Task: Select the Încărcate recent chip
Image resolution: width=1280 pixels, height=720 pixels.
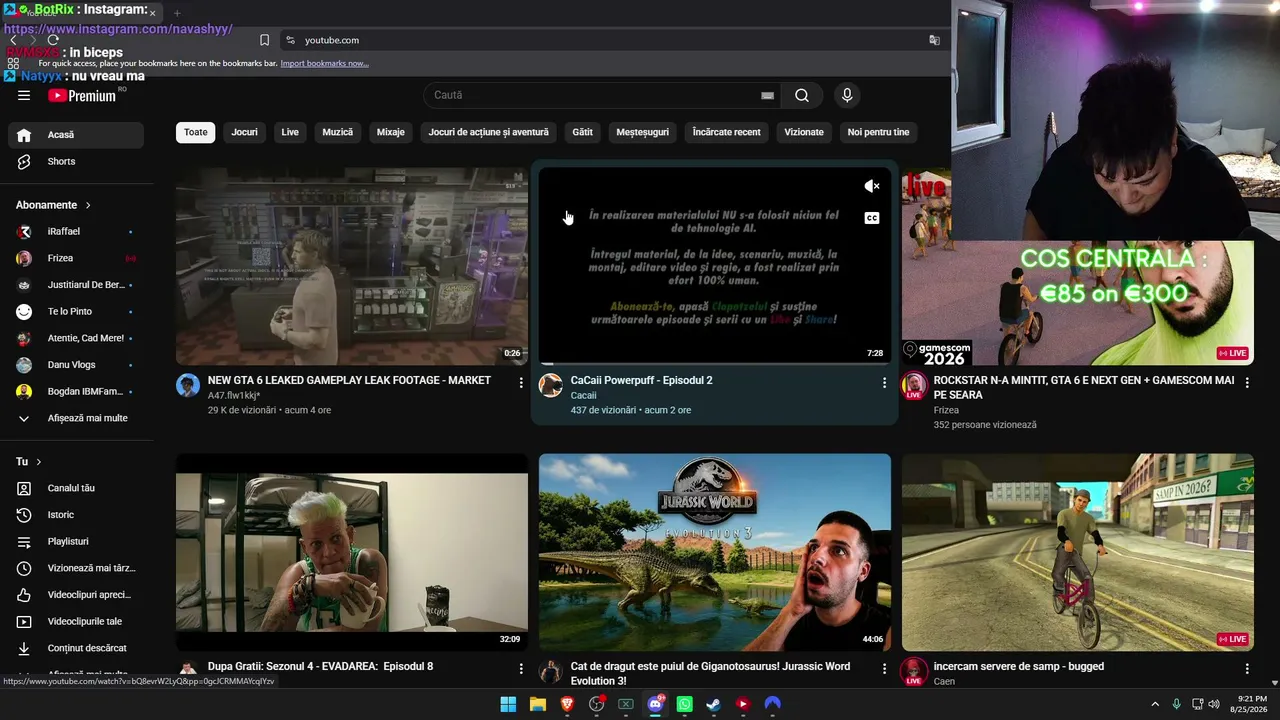Action: [x=727, y=132]
